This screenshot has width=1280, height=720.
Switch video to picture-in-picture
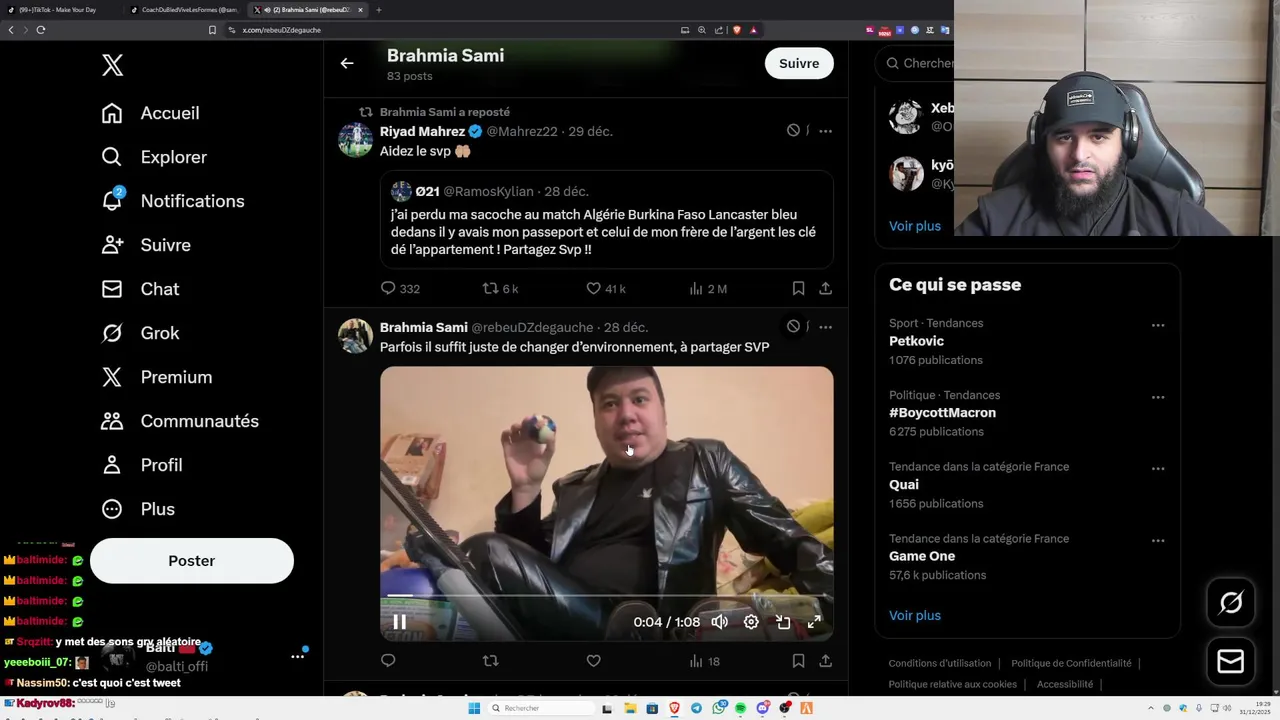coord(783,622)
